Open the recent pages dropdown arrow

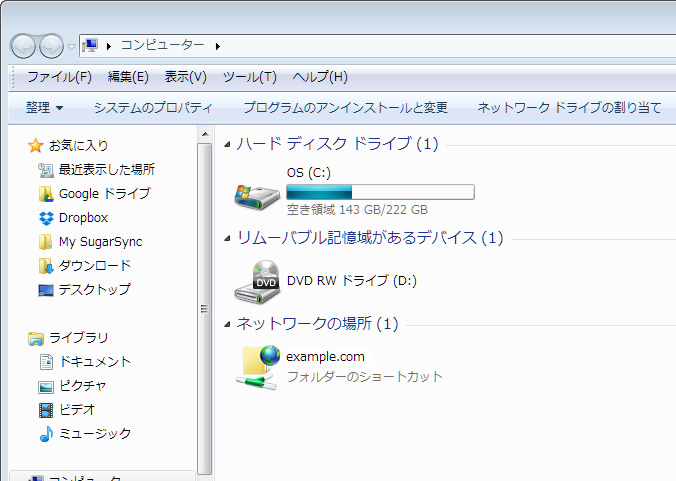[x=72, y=46]
